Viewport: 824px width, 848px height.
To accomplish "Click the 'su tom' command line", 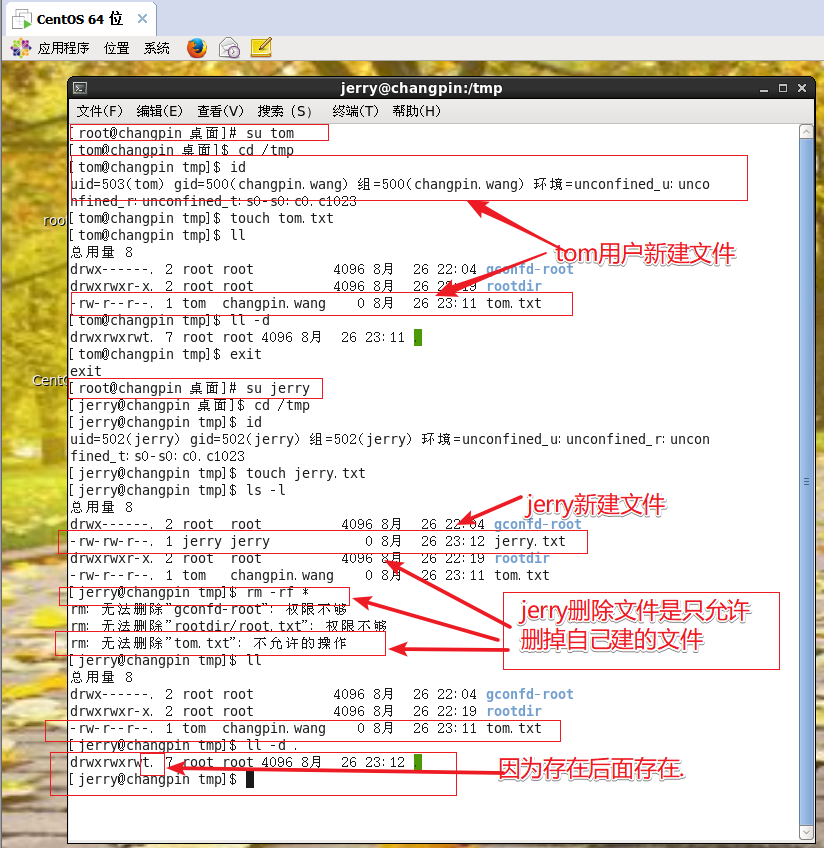I will click(x=182, y=133).
